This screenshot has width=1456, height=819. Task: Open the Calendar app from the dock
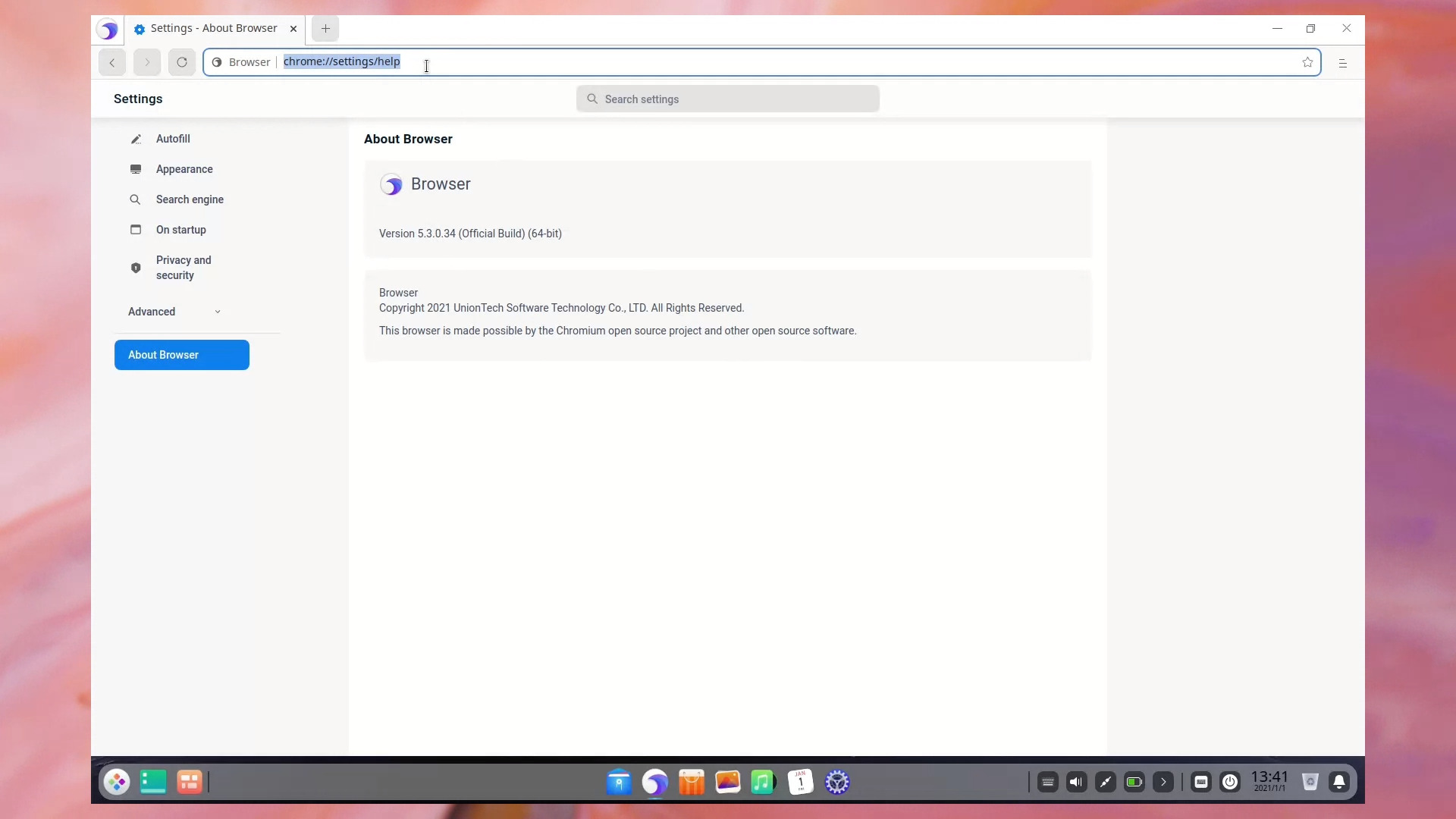(x=800, y=782)
